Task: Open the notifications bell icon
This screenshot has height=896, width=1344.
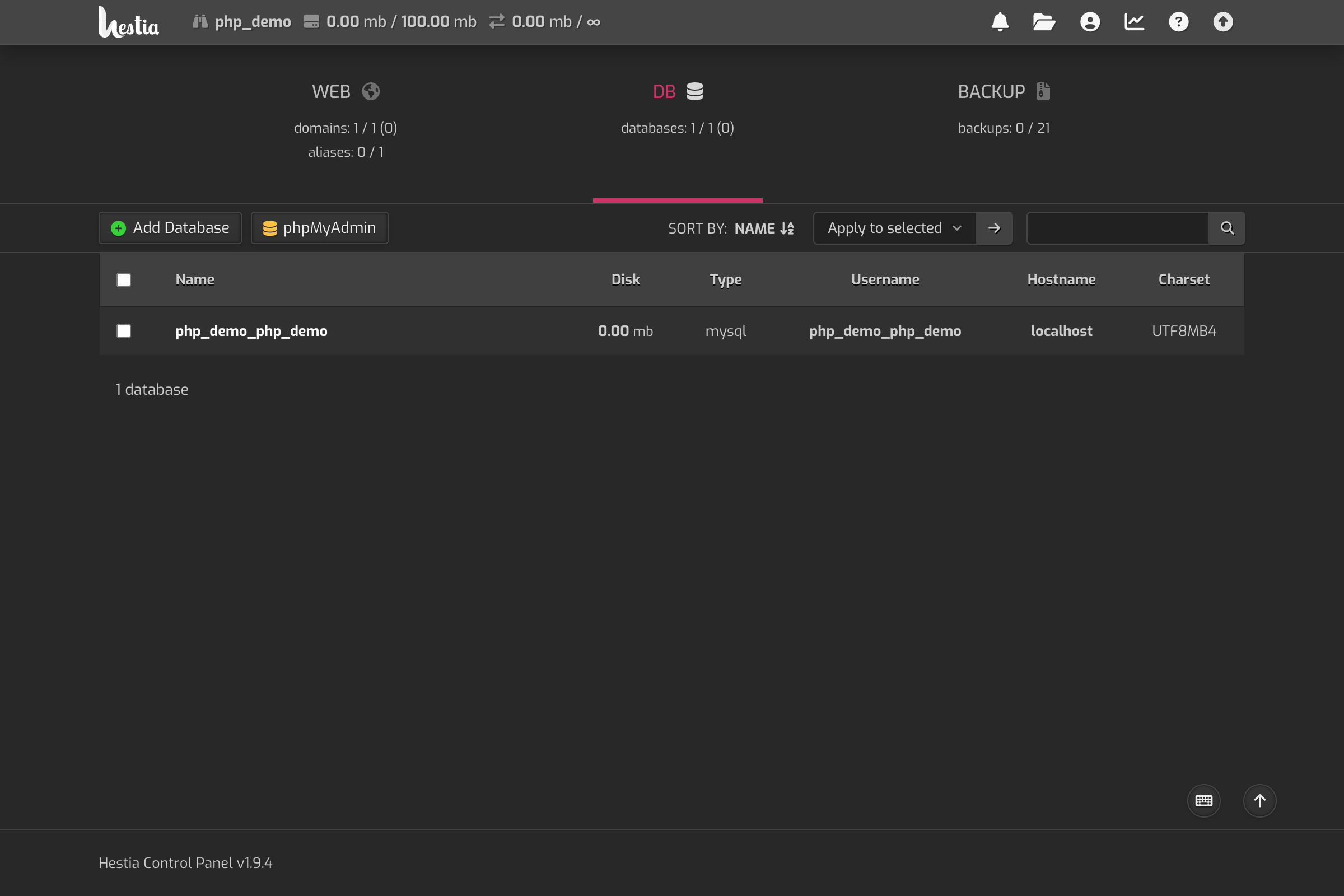Action: (x=1000, y=22)
